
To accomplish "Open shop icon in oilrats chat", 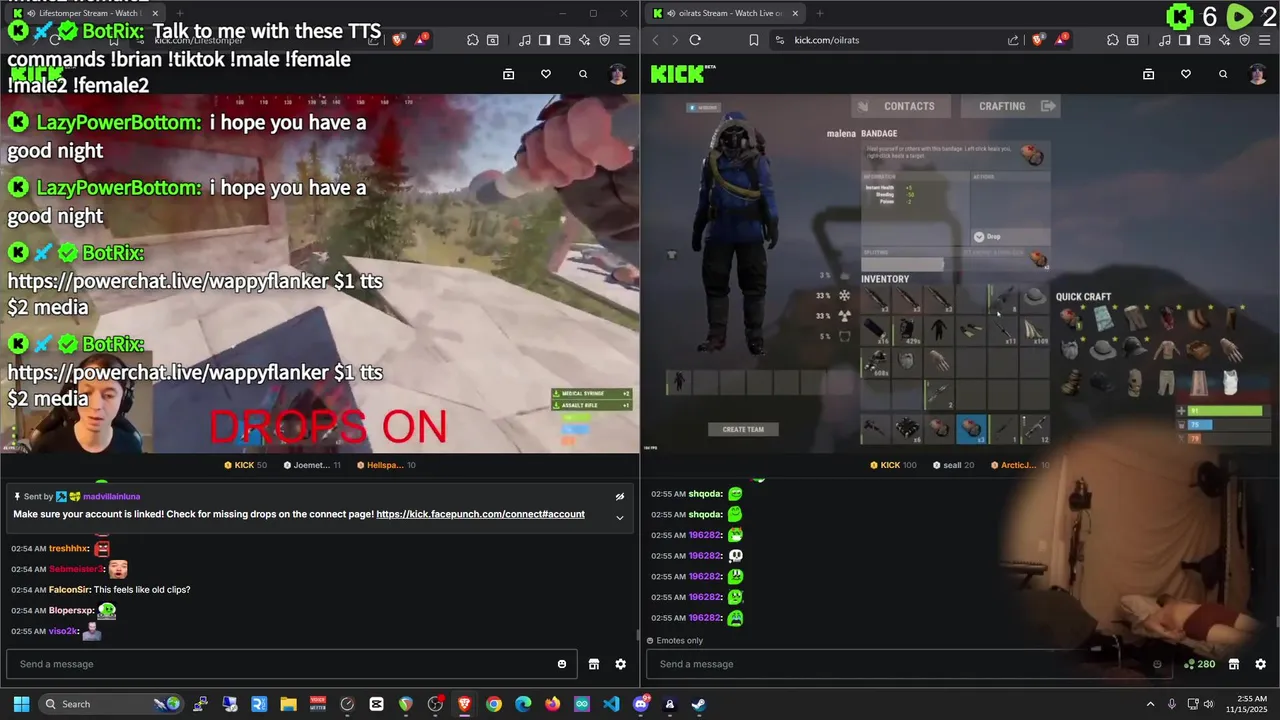I will pos(1234,664).
